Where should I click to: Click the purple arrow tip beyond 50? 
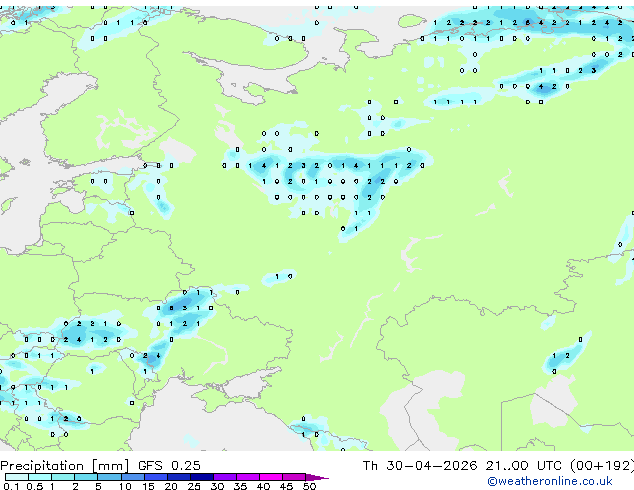click(x=317, y=478)
